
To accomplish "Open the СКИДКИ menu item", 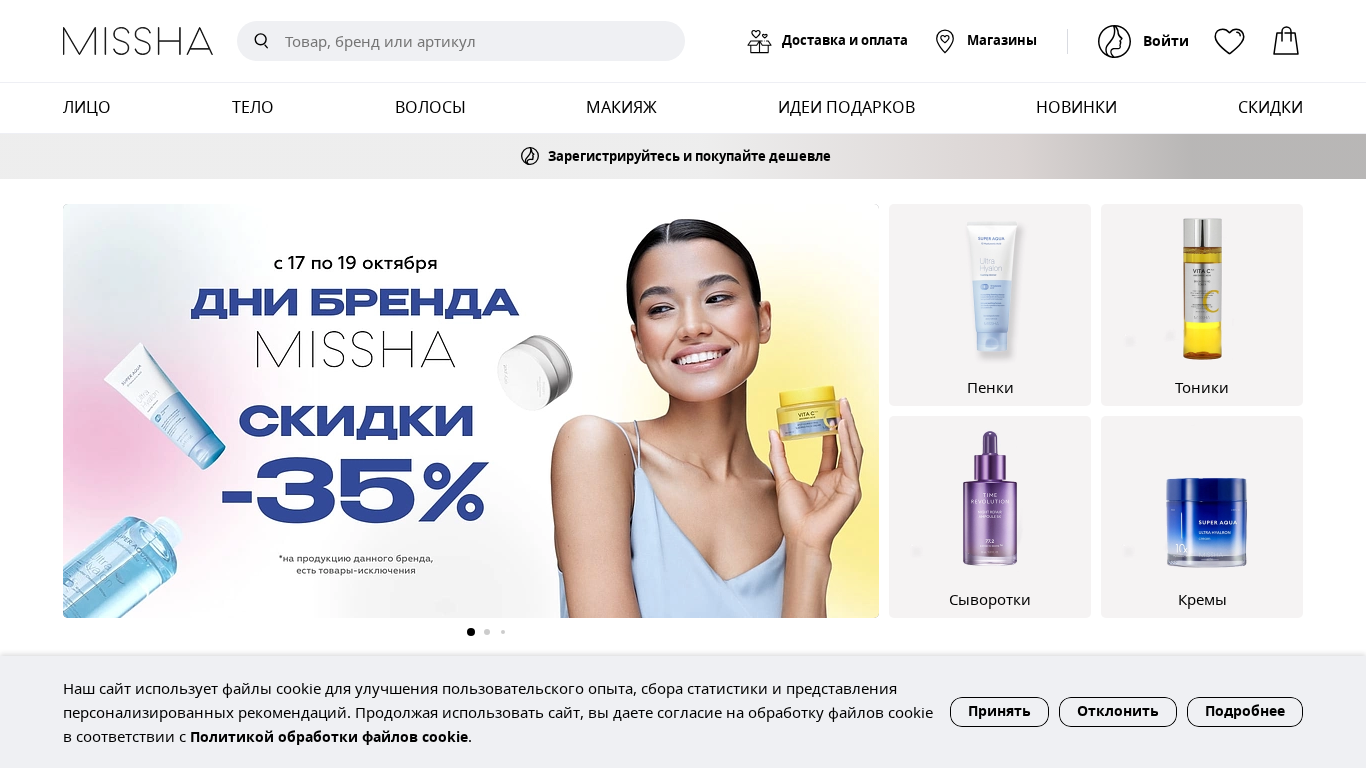I will [1270, 107].
